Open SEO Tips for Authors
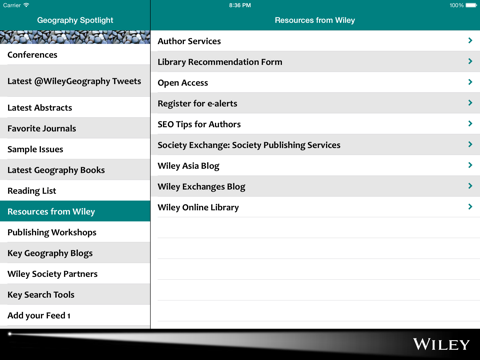Screen dimensions: 480x360 pyautogui.click(x=316, y=124)
